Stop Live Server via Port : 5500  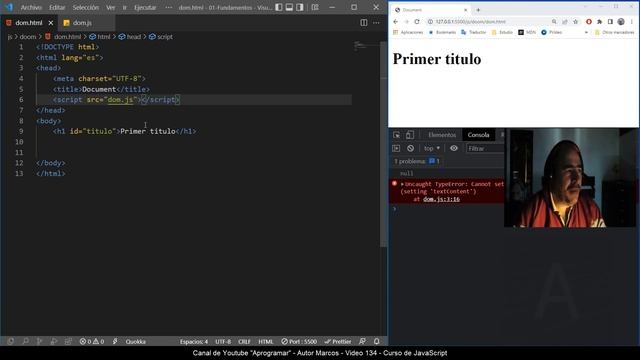click(x=299, y=341)
